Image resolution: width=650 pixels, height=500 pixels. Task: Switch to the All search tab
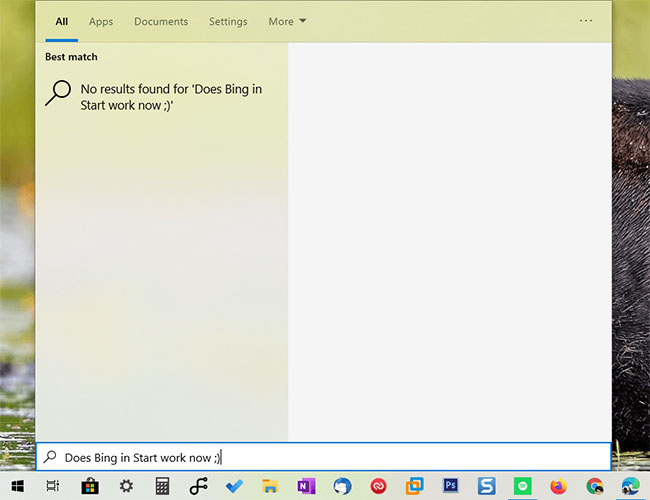click(x=62, y=22)
